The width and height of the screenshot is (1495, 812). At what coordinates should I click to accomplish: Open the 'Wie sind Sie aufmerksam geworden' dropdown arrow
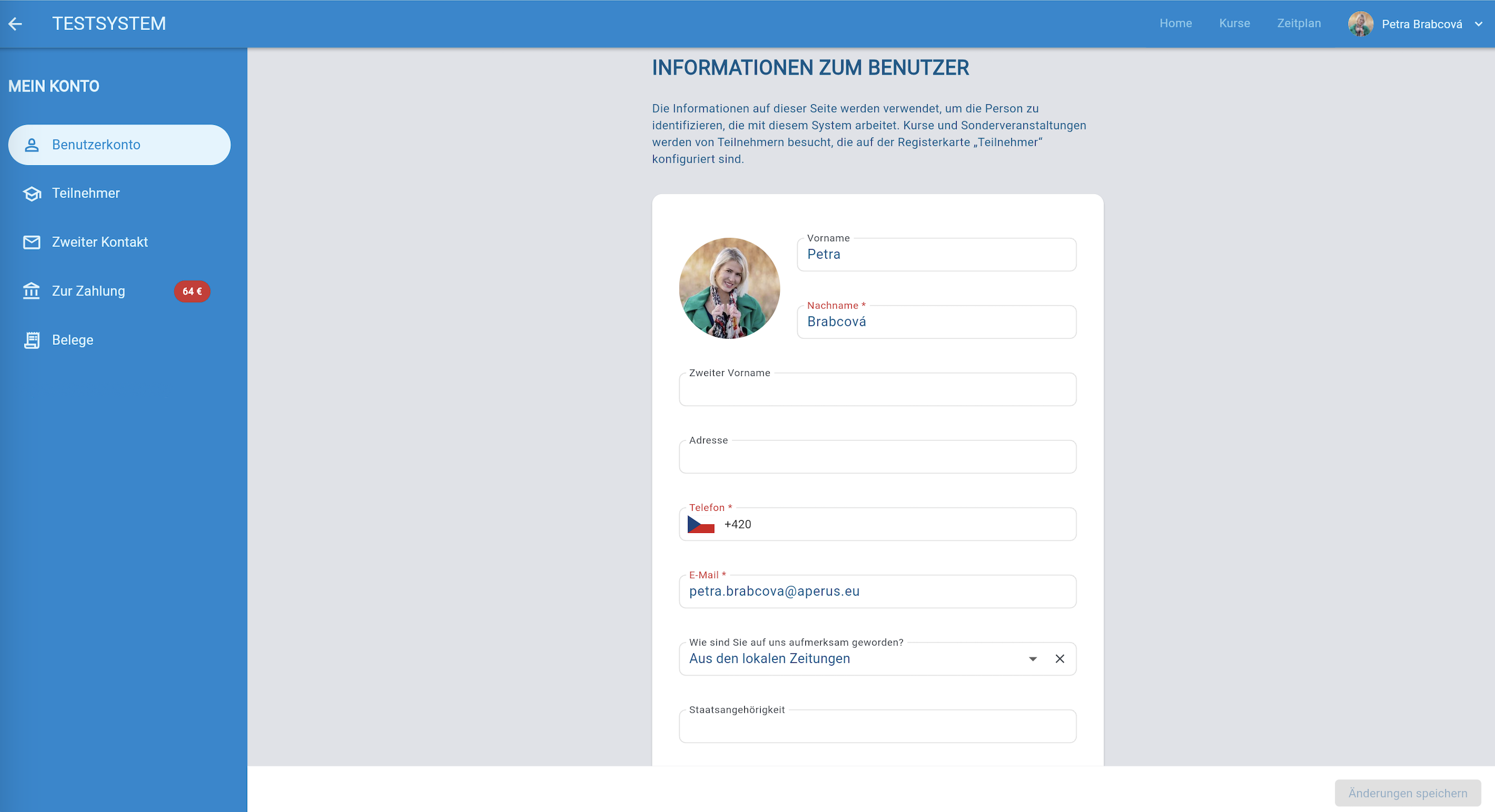(x=1032, y=659)
